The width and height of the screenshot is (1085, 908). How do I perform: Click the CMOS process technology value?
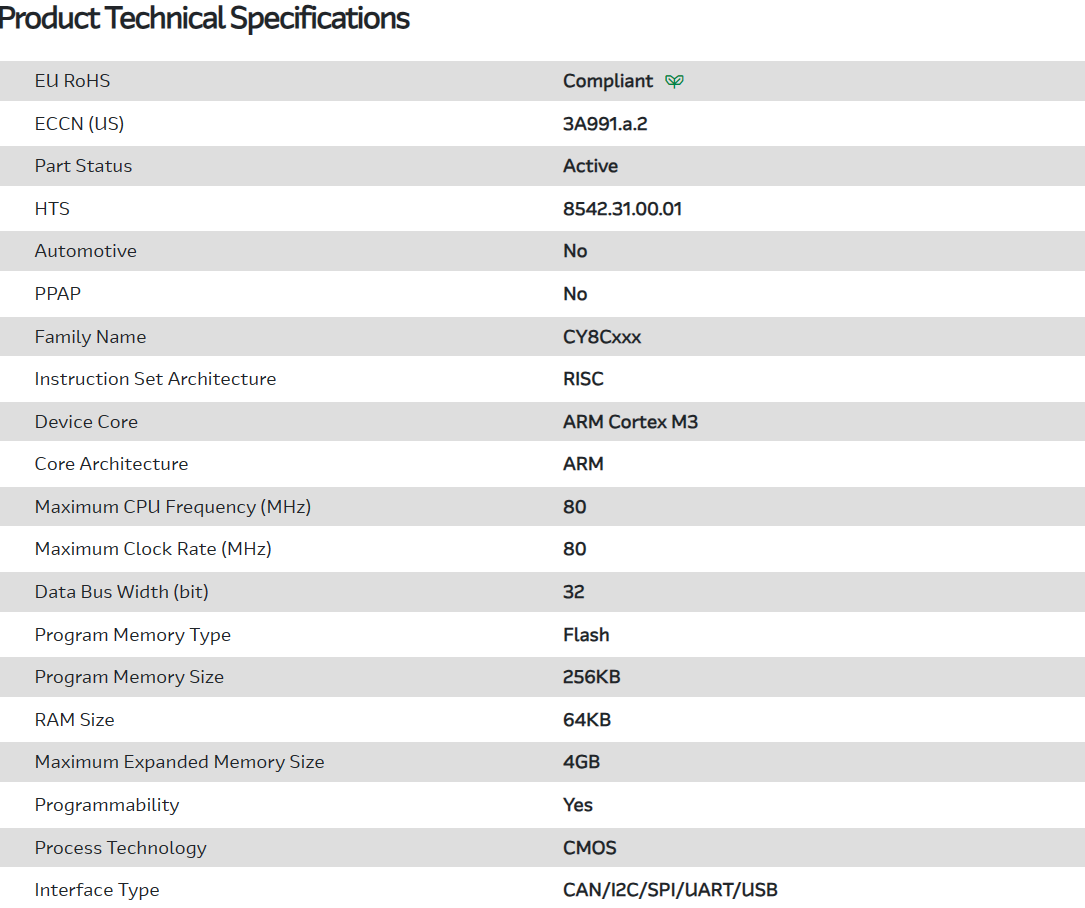point(589,848)
